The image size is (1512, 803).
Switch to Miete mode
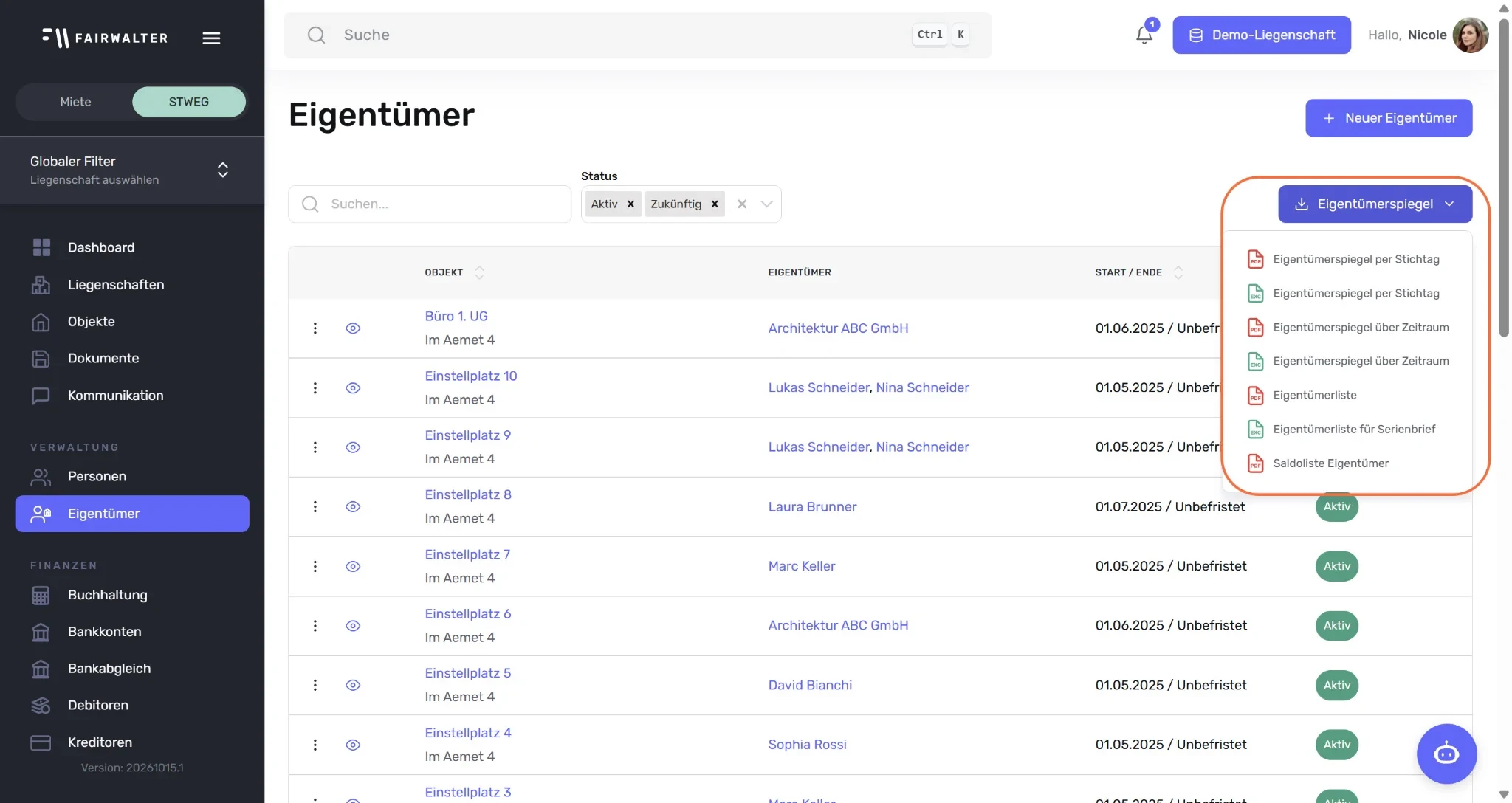coord(75,102)
